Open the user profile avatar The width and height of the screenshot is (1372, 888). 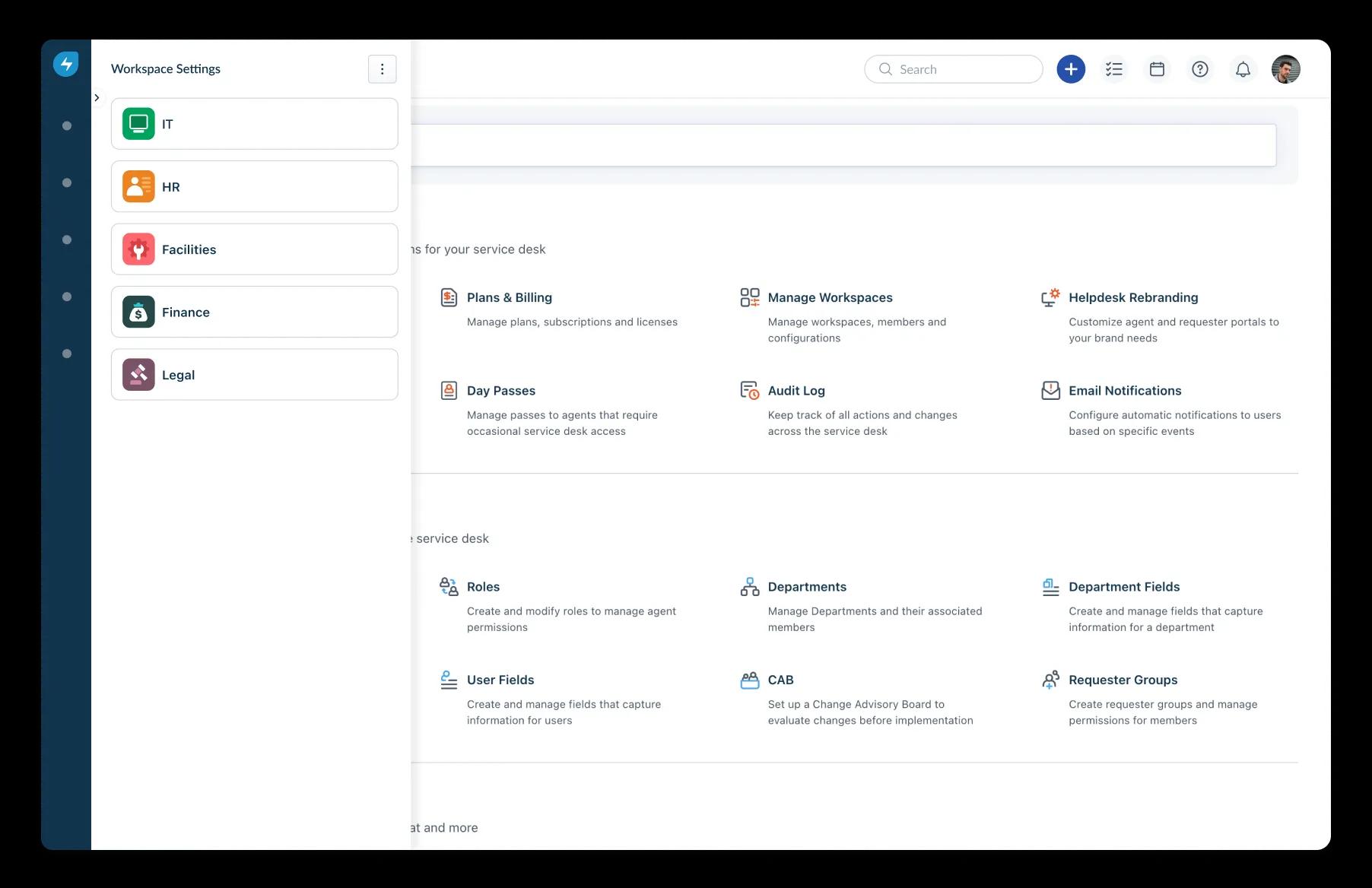coord(1286,69)
